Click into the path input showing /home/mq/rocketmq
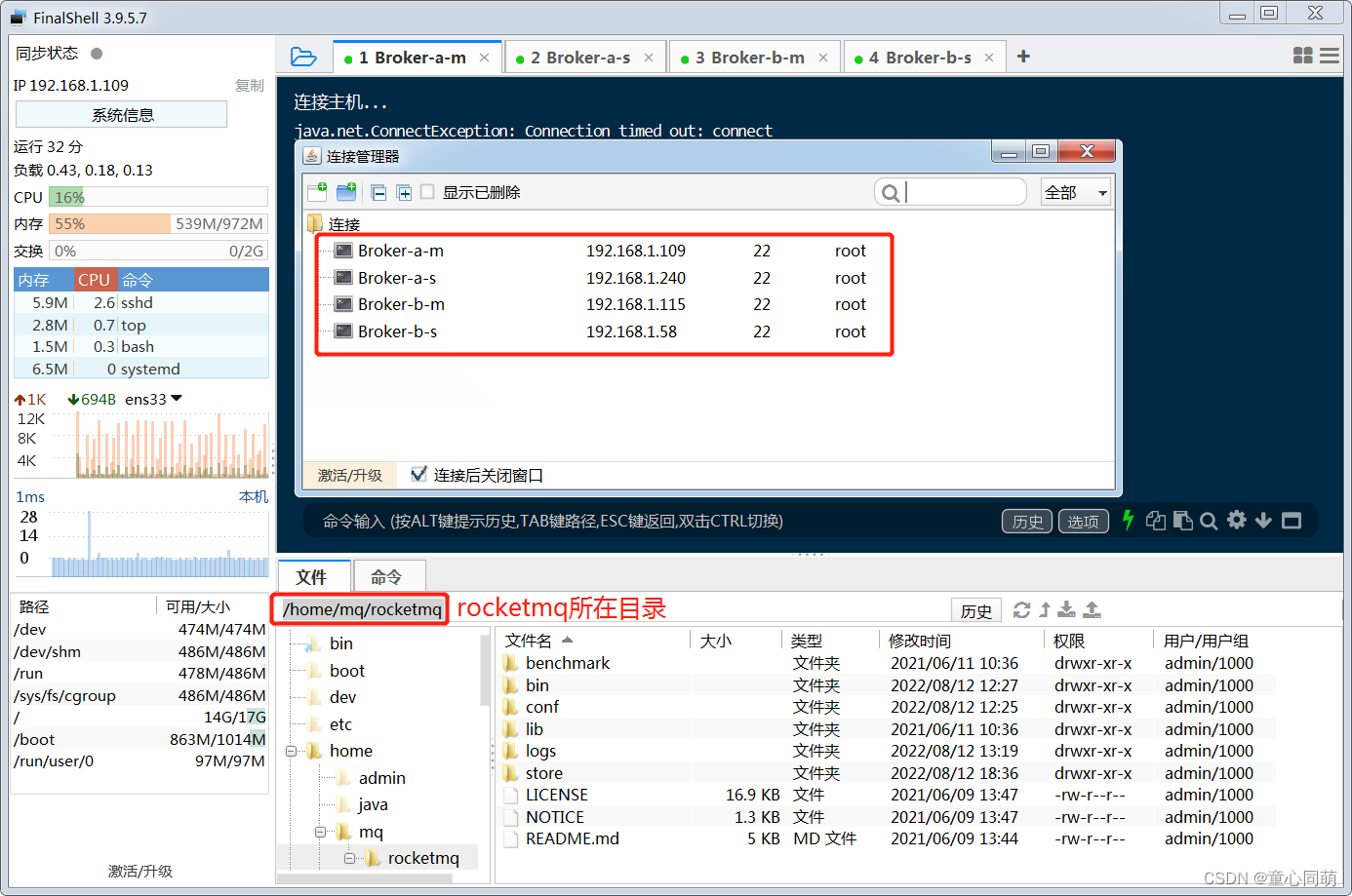The width and height of the screenshot is (1352, 896). 359,609
